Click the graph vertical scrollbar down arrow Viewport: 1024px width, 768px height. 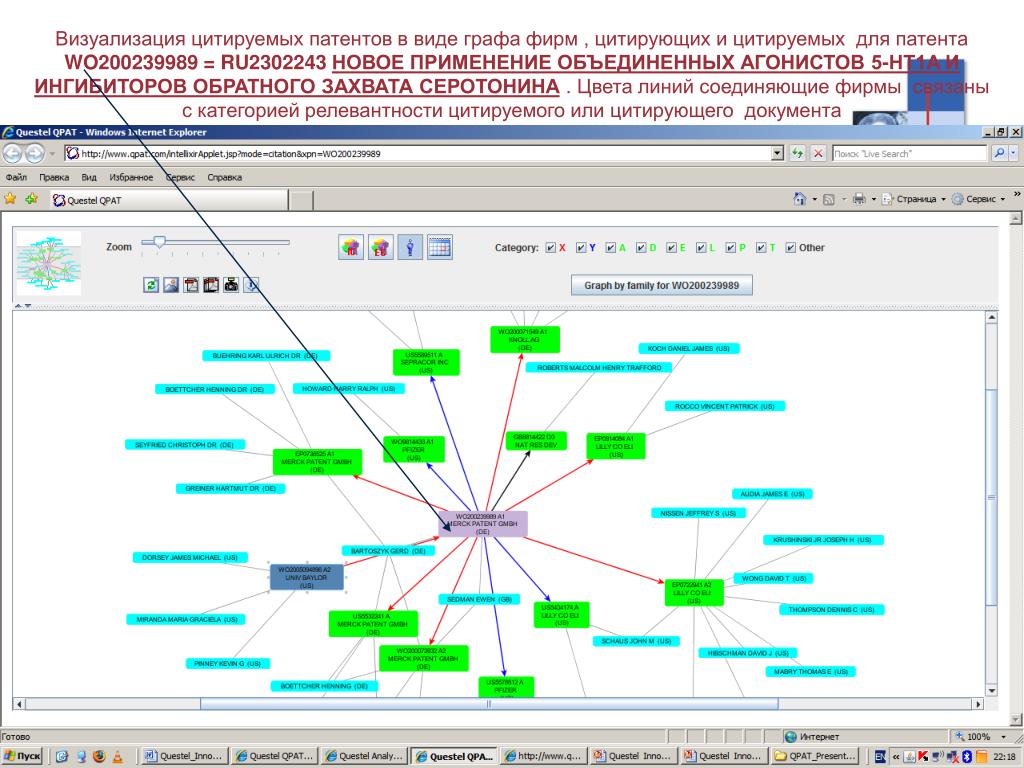tap(992, 691)
